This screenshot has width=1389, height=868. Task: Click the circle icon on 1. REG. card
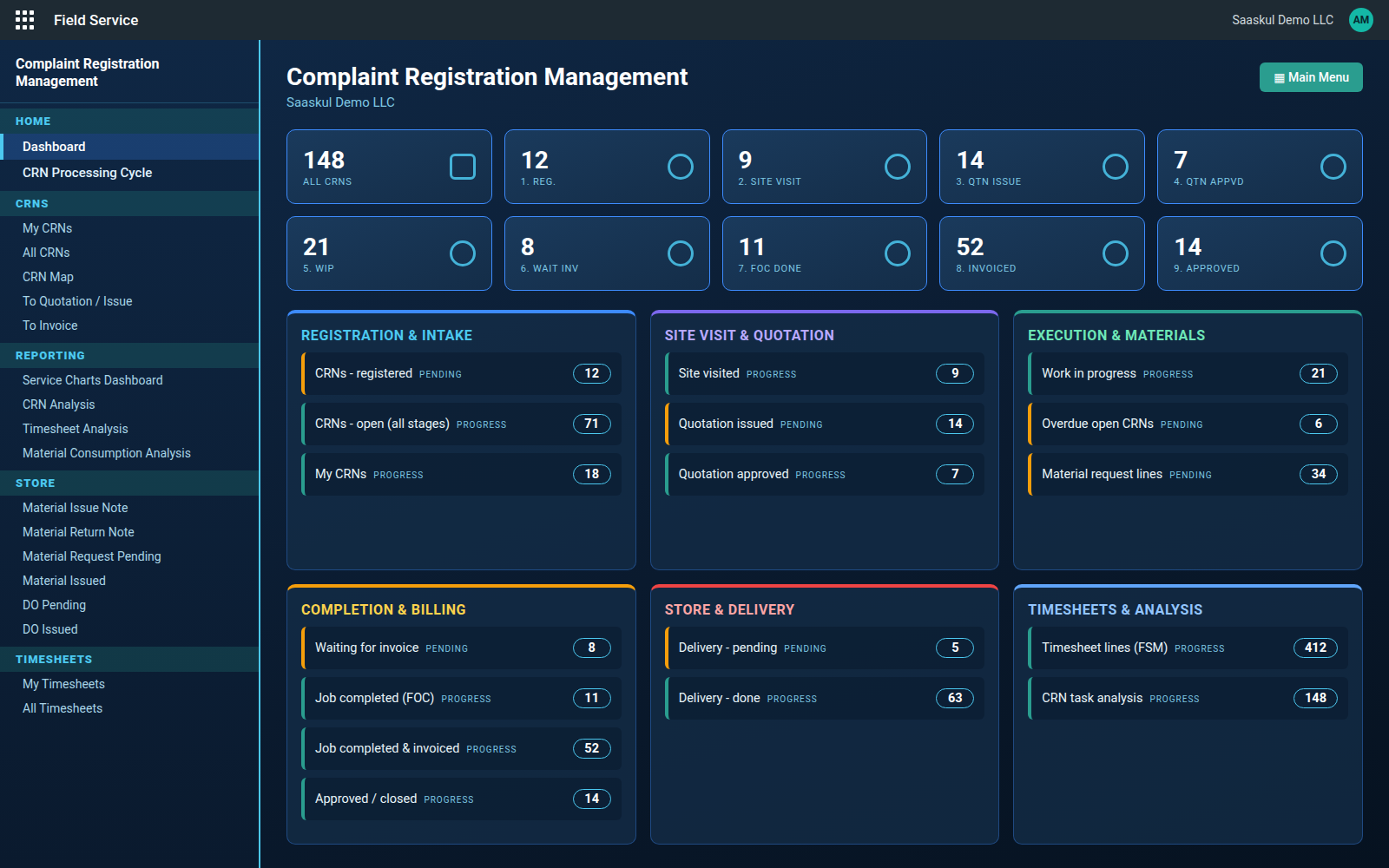(681, 167)
